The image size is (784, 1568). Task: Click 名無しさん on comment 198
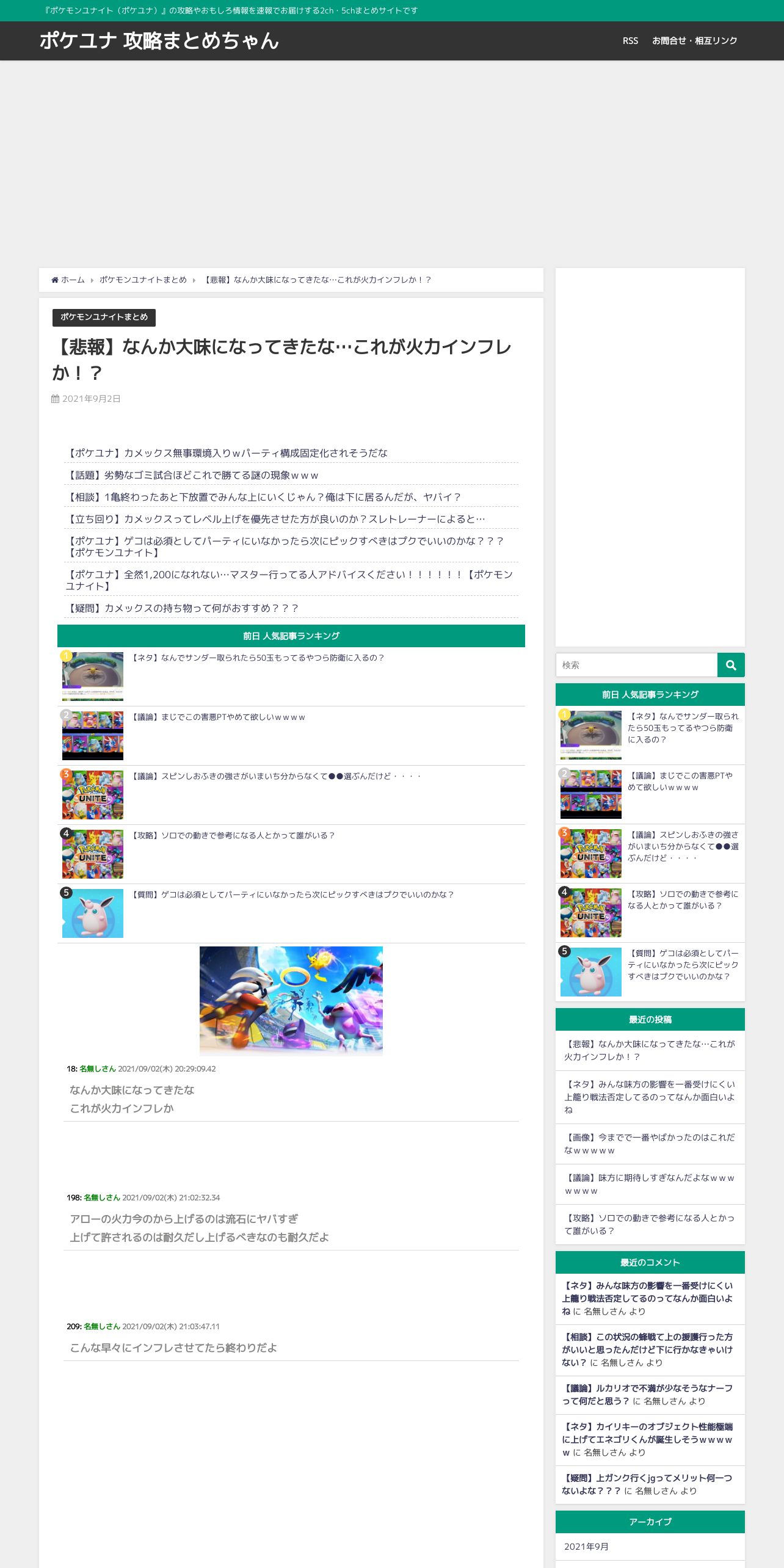(102, 1197)
